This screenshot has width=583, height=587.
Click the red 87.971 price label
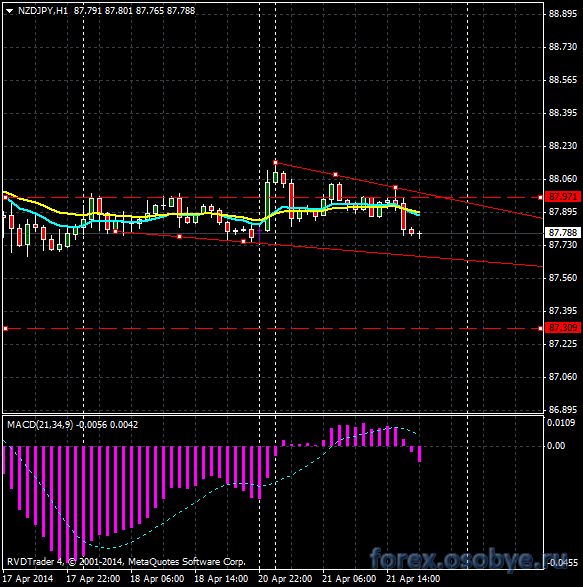tap(563, 197)
